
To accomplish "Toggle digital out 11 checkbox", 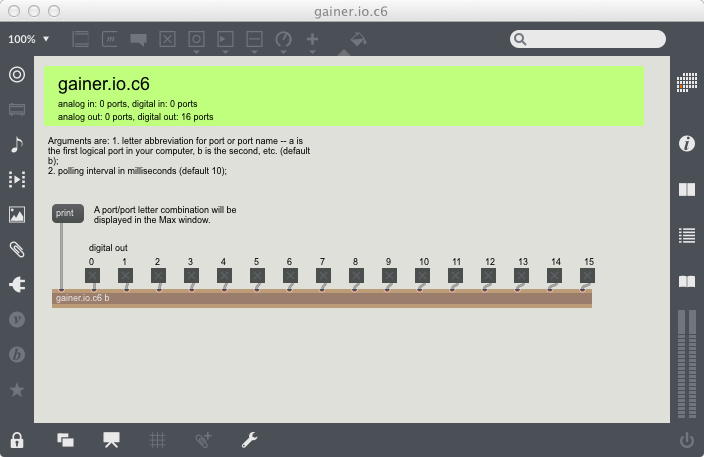I will tap(455, 276).
